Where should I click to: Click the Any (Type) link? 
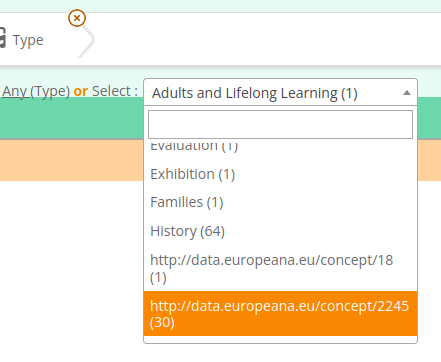(x=36, y=91)
